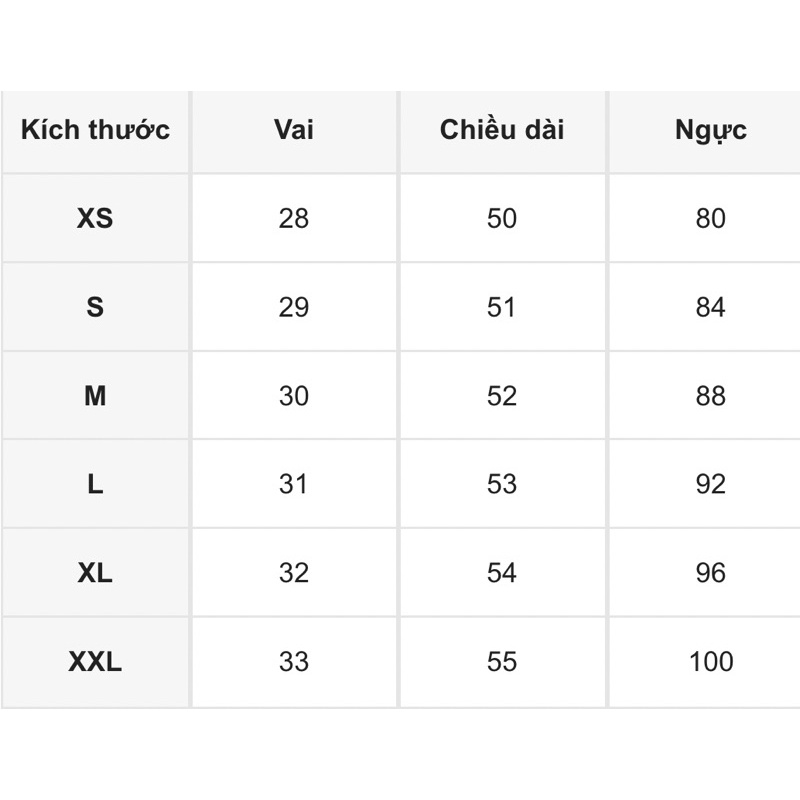Click the 'Ngực' column header
The height and width of the screenshot is (800, 800).
click(710, 131)
